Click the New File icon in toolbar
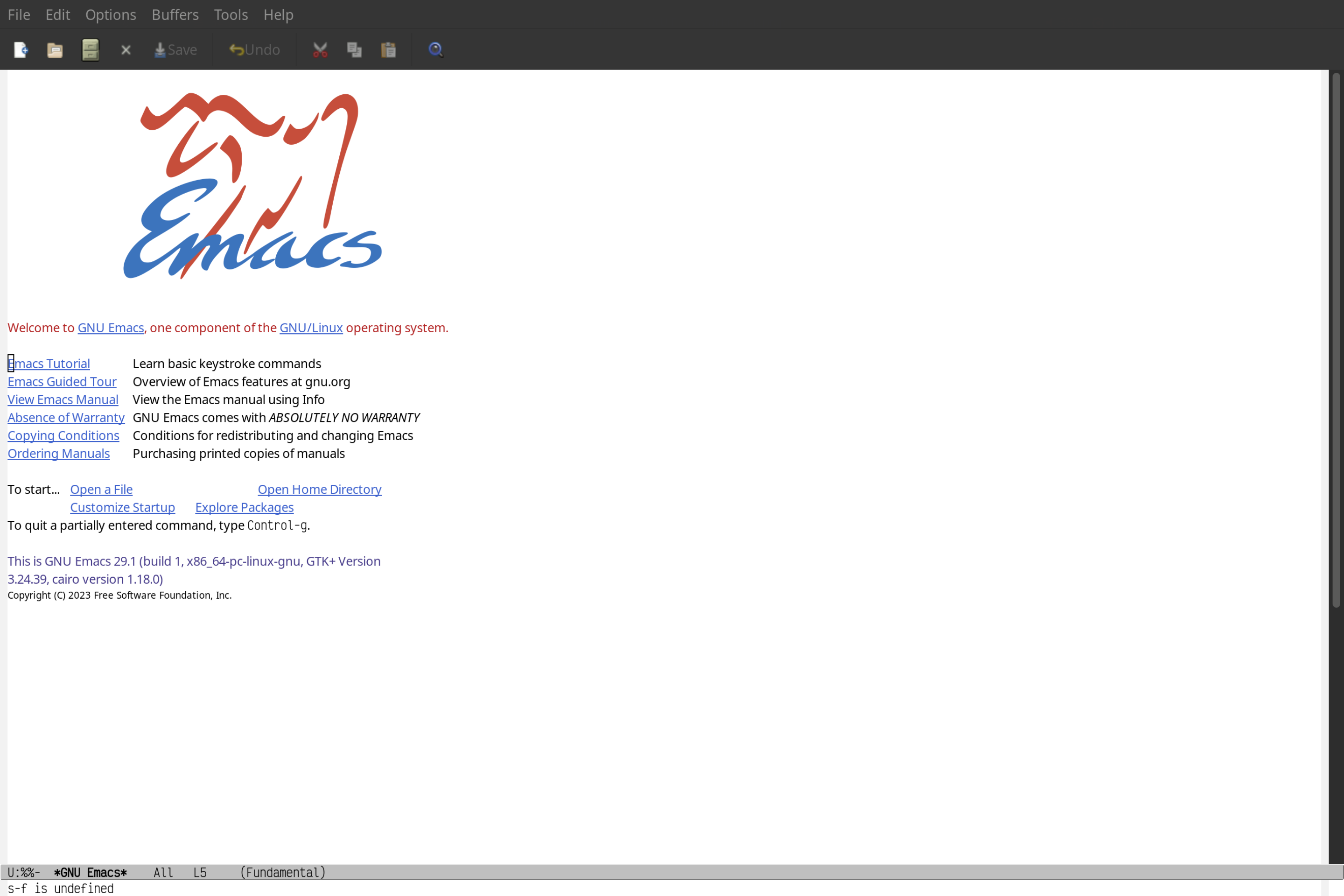The image size is (1344, 896). (21, 49)
